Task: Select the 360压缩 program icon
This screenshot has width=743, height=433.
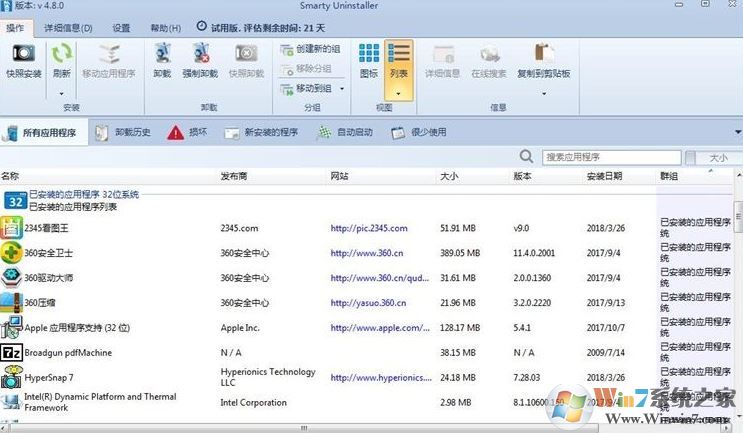Action: [11, 303]
